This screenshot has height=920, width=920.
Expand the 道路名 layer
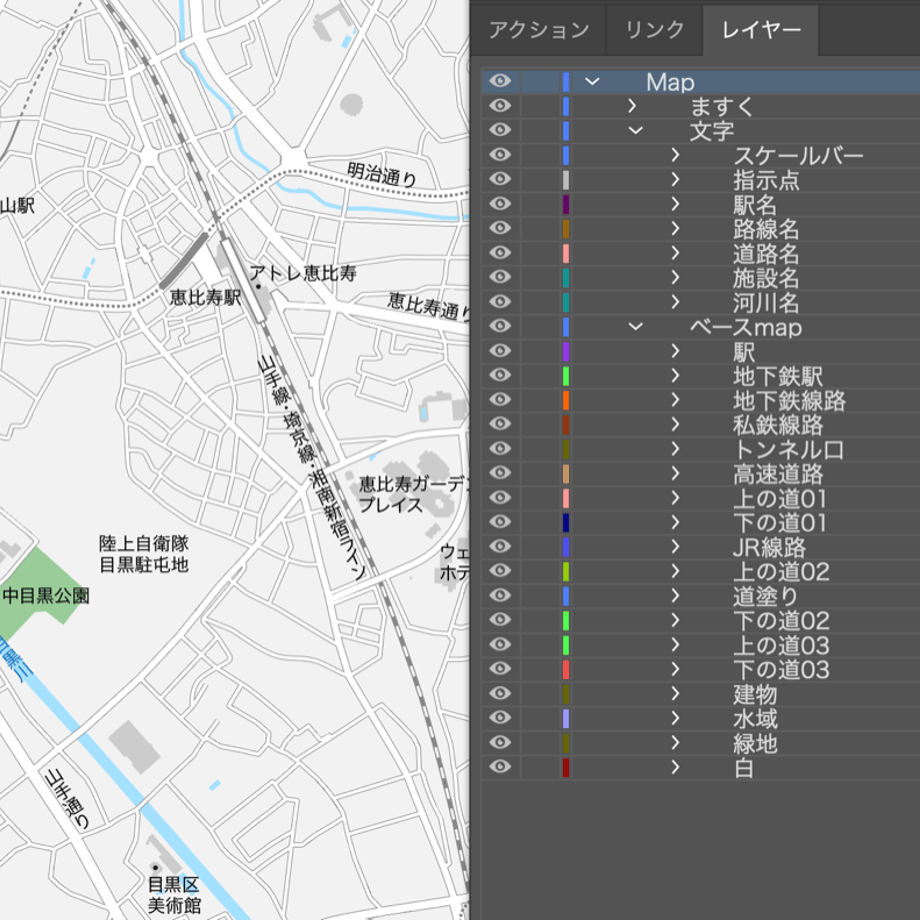point(675,253)
